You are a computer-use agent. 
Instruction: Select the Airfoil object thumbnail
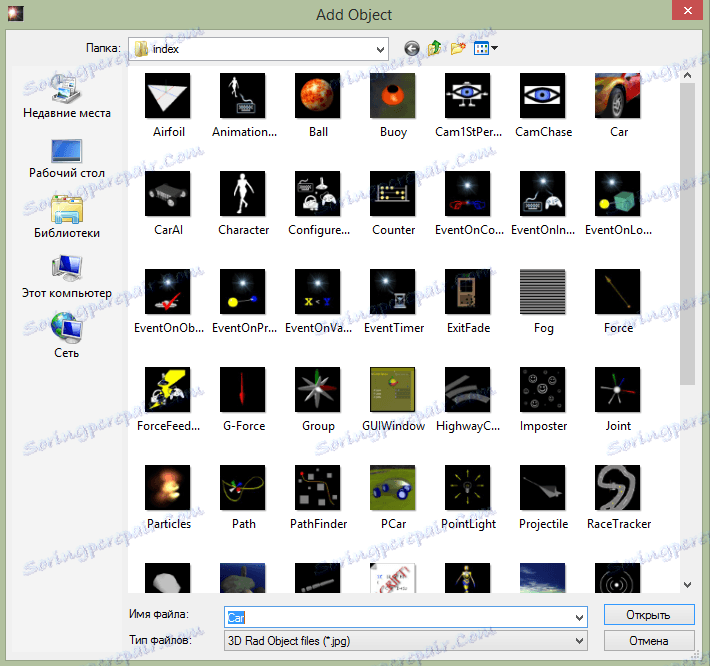coord(168,96)
